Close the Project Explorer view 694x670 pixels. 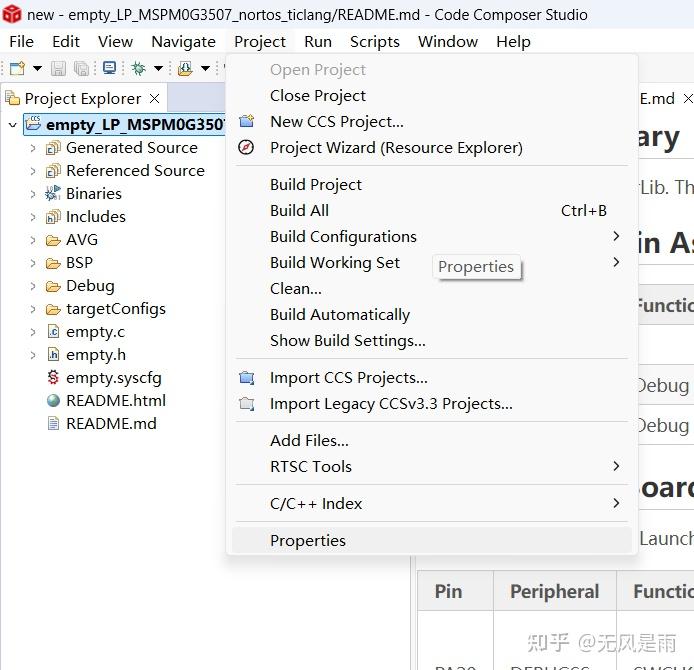click(x=154, y=98)
